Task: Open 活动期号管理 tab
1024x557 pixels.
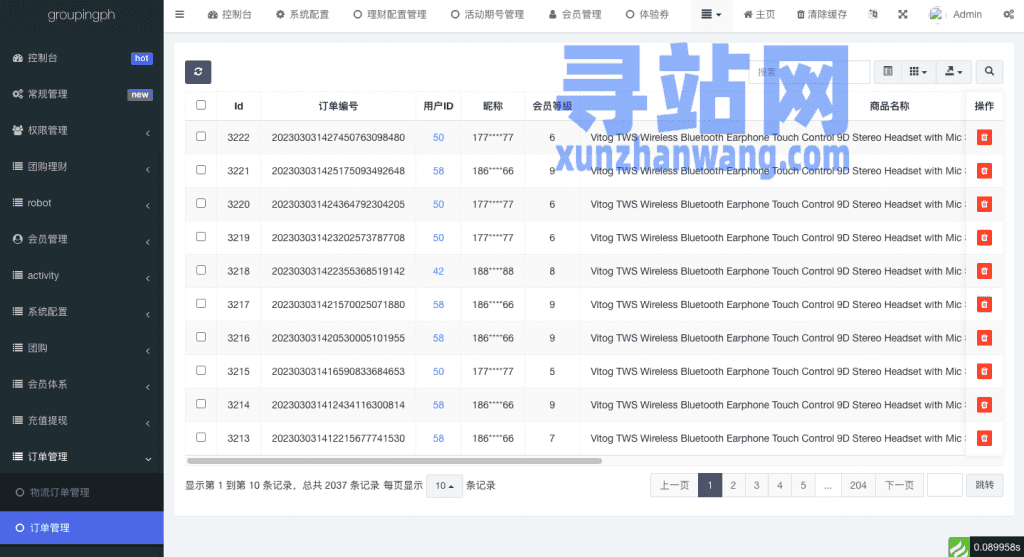Action: click(487, 14)
